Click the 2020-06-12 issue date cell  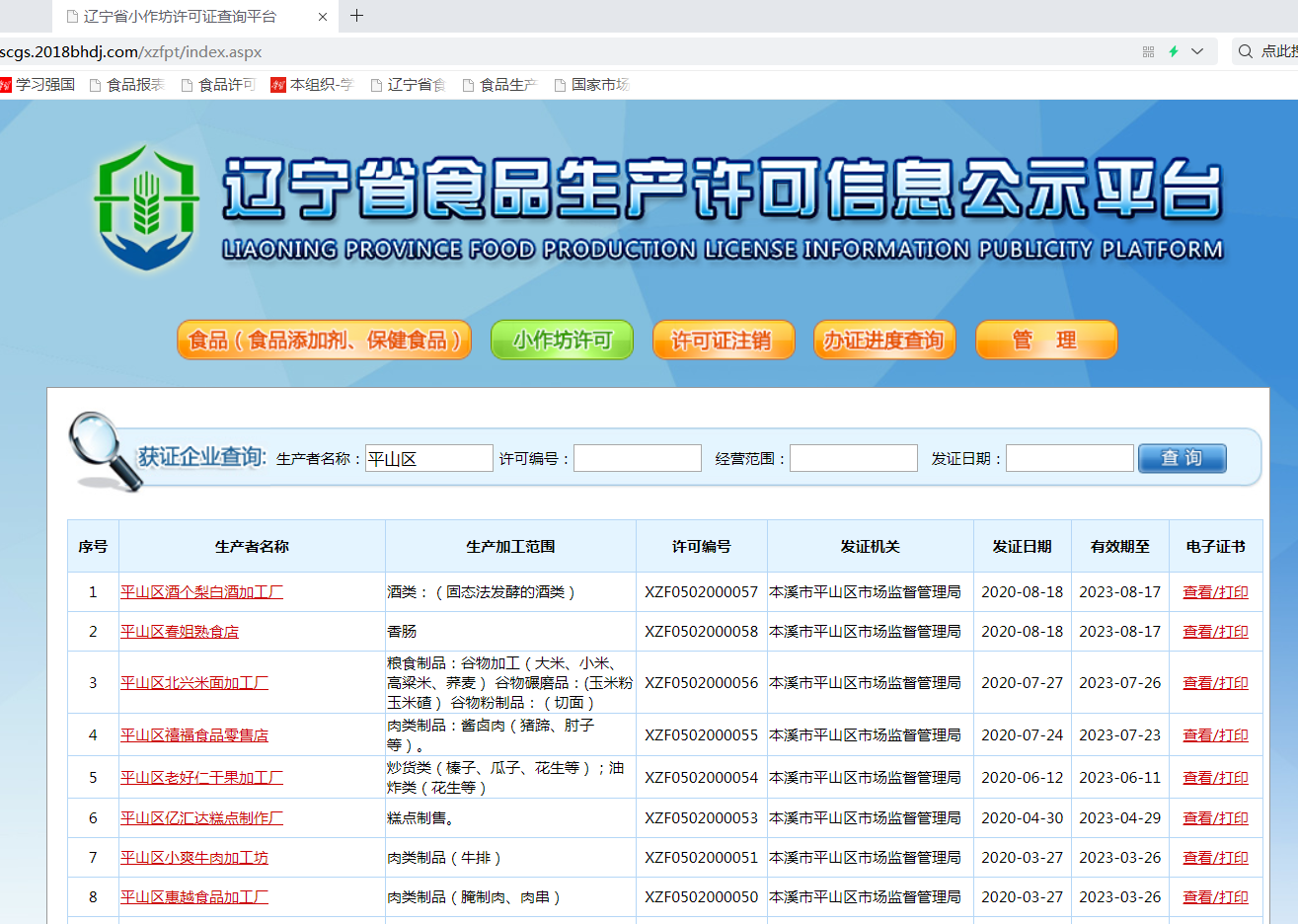pyautogui.click(x=1023, y=778)
